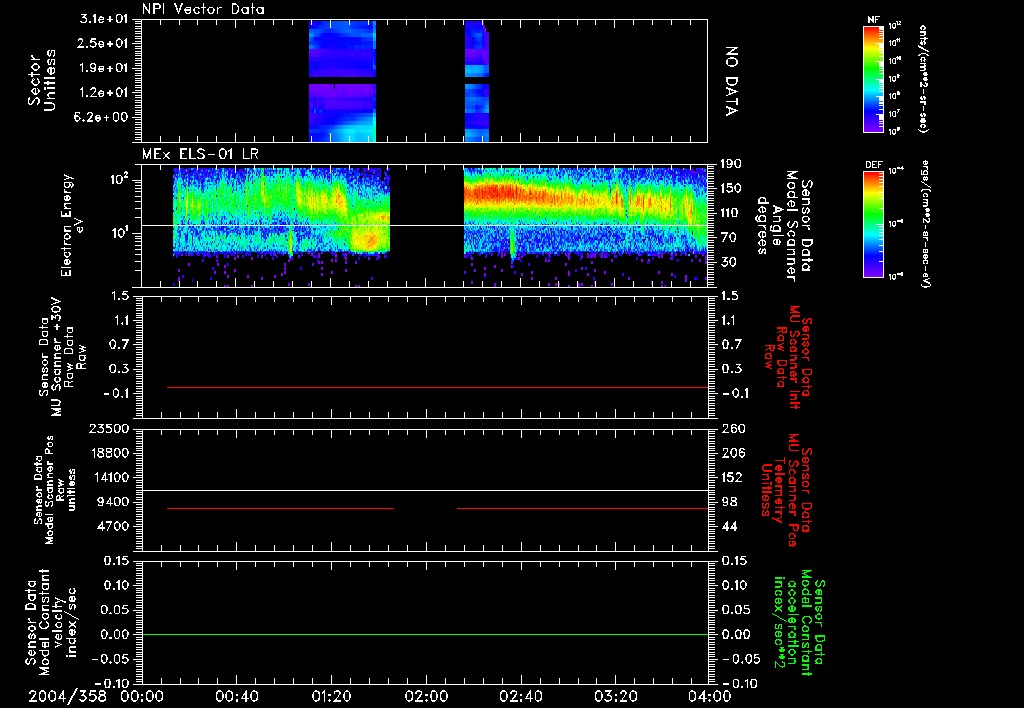Click the red "MU Scanner Pos Telemetry" label
The width and height of the screenshot is (1024, 708).
coord(787,490)
